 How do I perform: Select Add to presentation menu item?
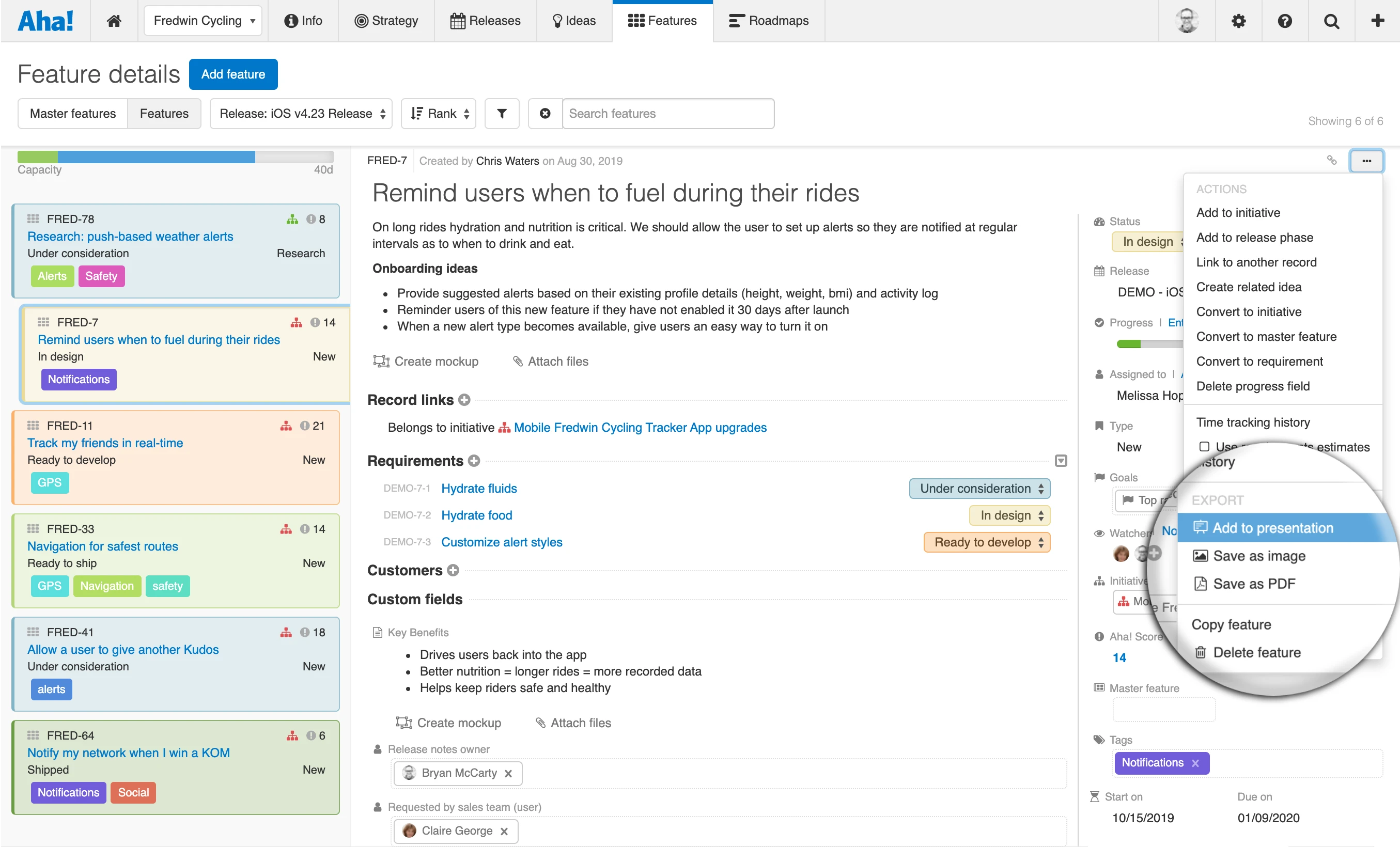click(1272, 528)
